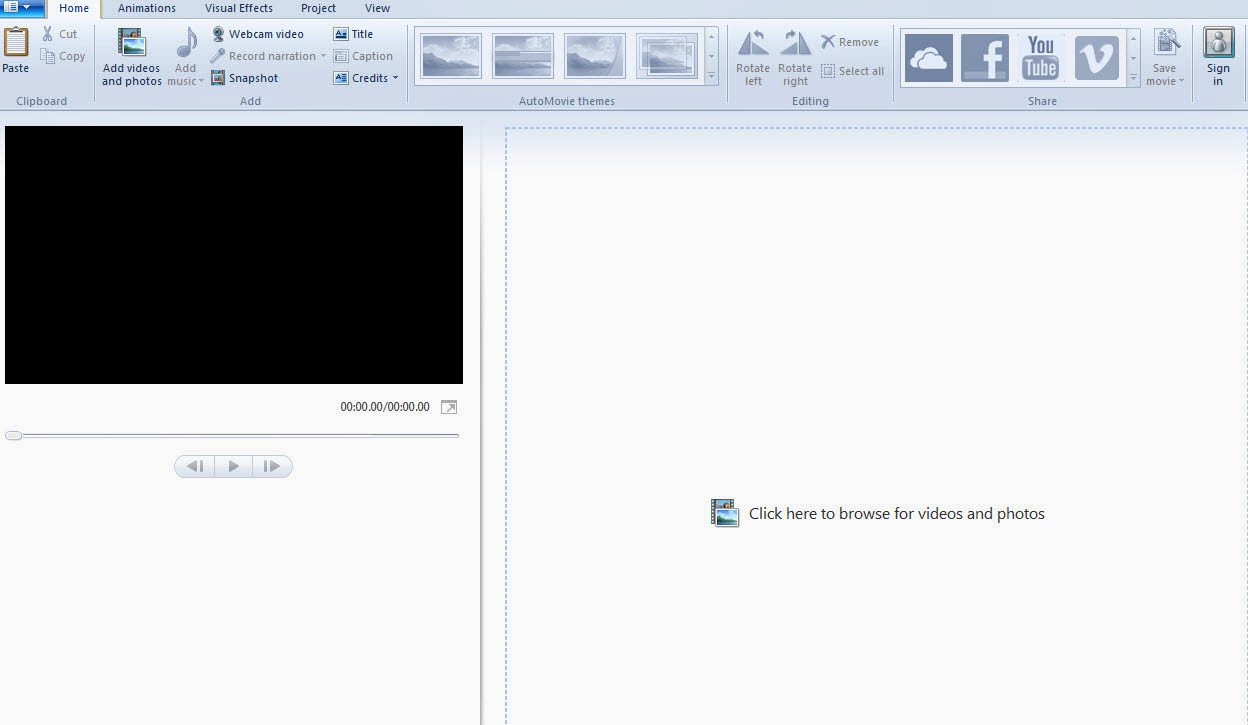This screenshot has height=725, width=1248.
Task: Share the movie to Facebook
Action: point(985,57)
